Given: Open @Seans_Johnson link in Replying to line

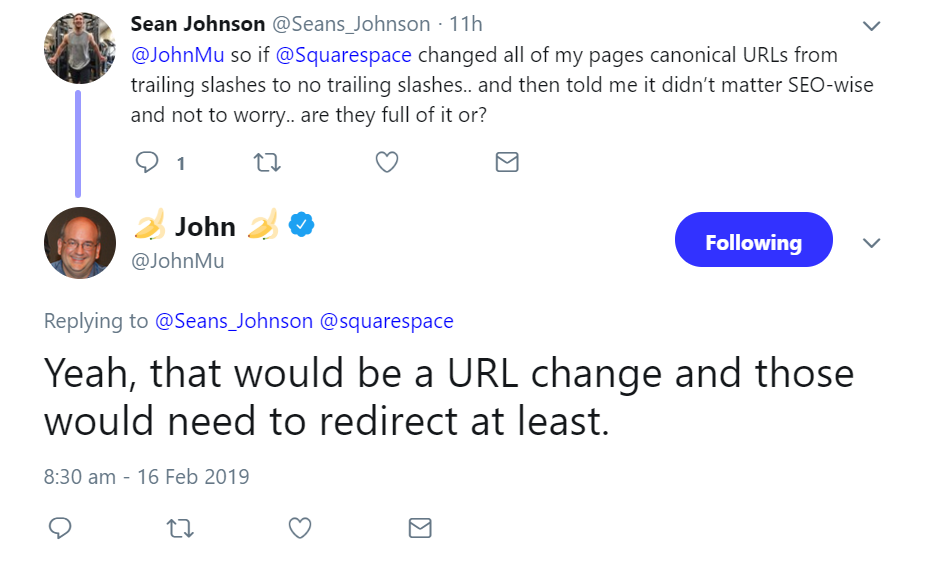Looking at the screenshot, I should pos(233,321).
